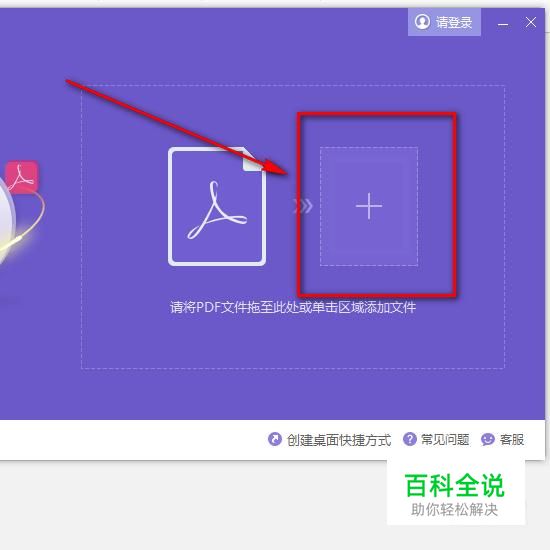The width and height of the screenshot is (550, 550).
Task: Open the 请登录 login button
Action: tap(444, 22)
